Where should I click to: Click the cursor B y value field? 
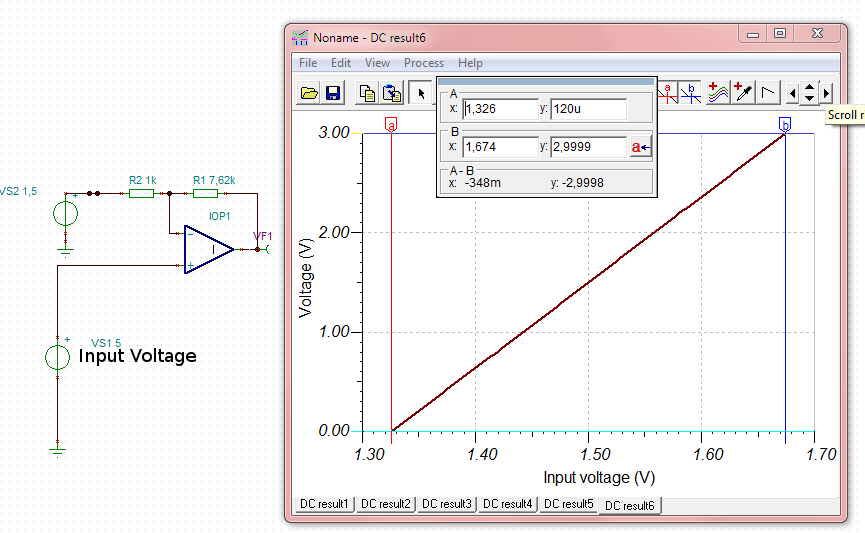(587, 147)
